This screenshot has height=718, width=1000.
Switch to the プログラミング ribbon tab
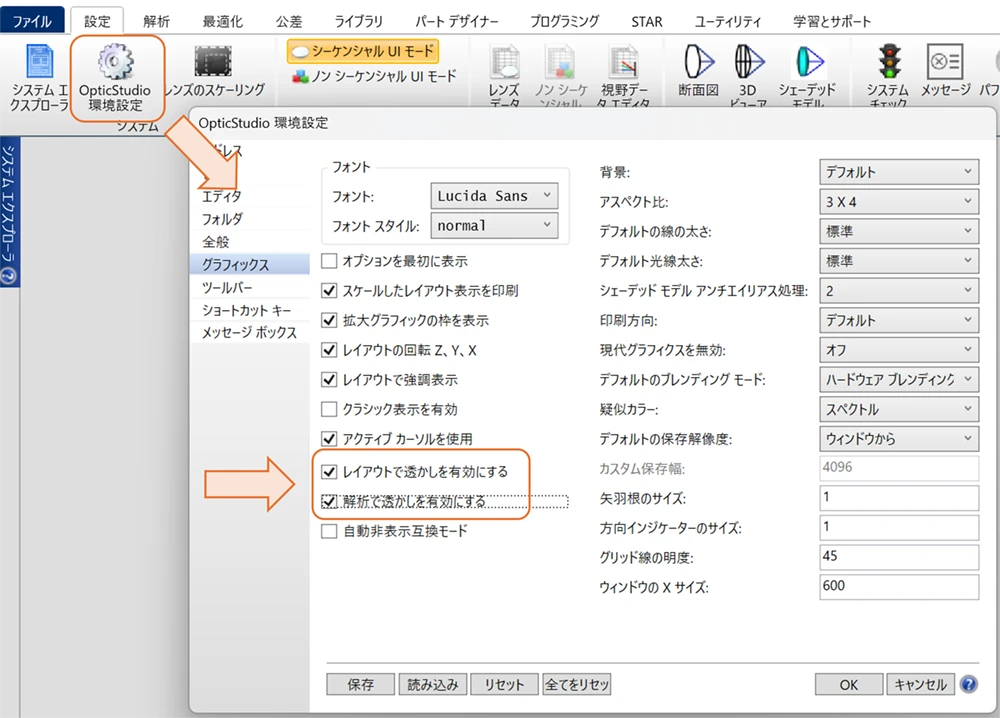(x=564, y=21)
